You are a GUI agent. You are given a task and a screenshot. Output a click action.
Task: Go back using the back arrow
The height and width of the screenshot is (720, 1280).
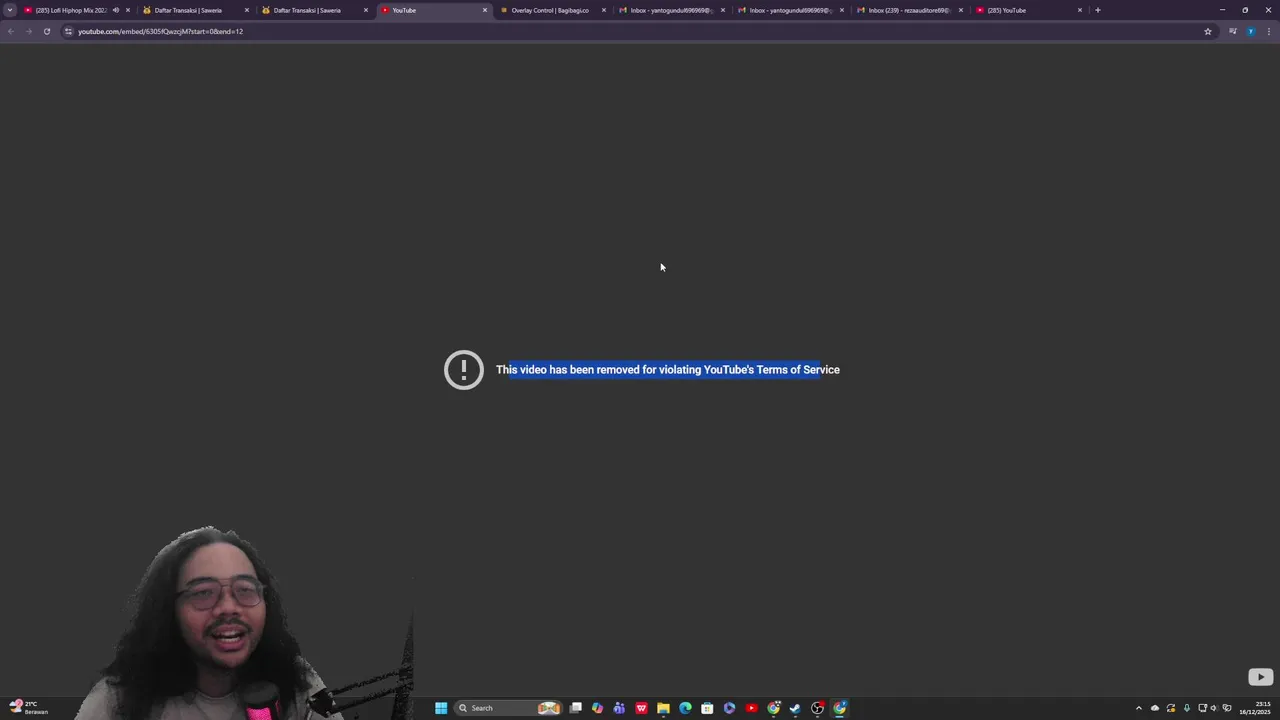coord(10,31)
